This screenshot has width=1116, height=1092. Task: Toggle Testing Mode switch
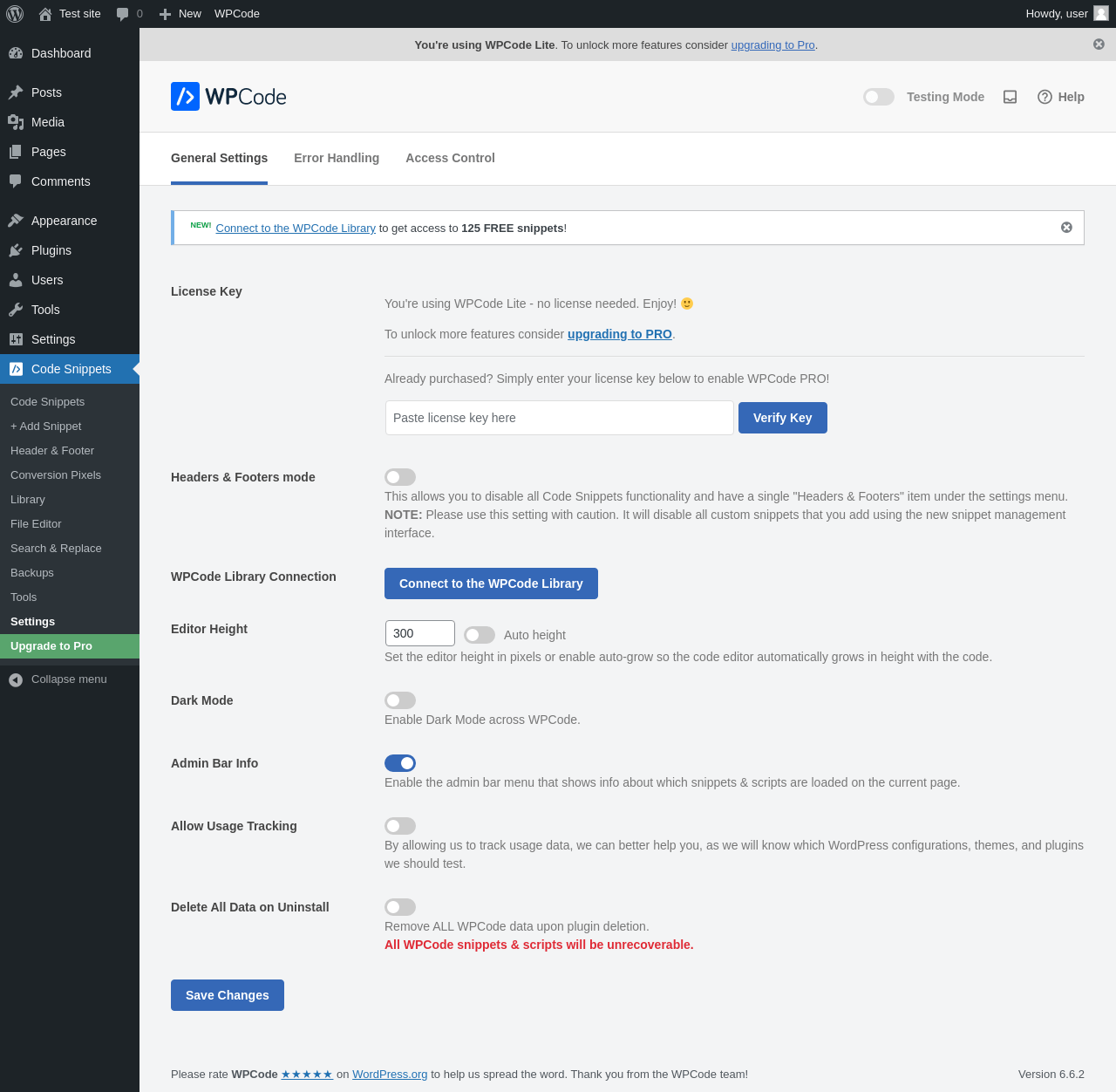pyautogui.click(x=879, y=97)
